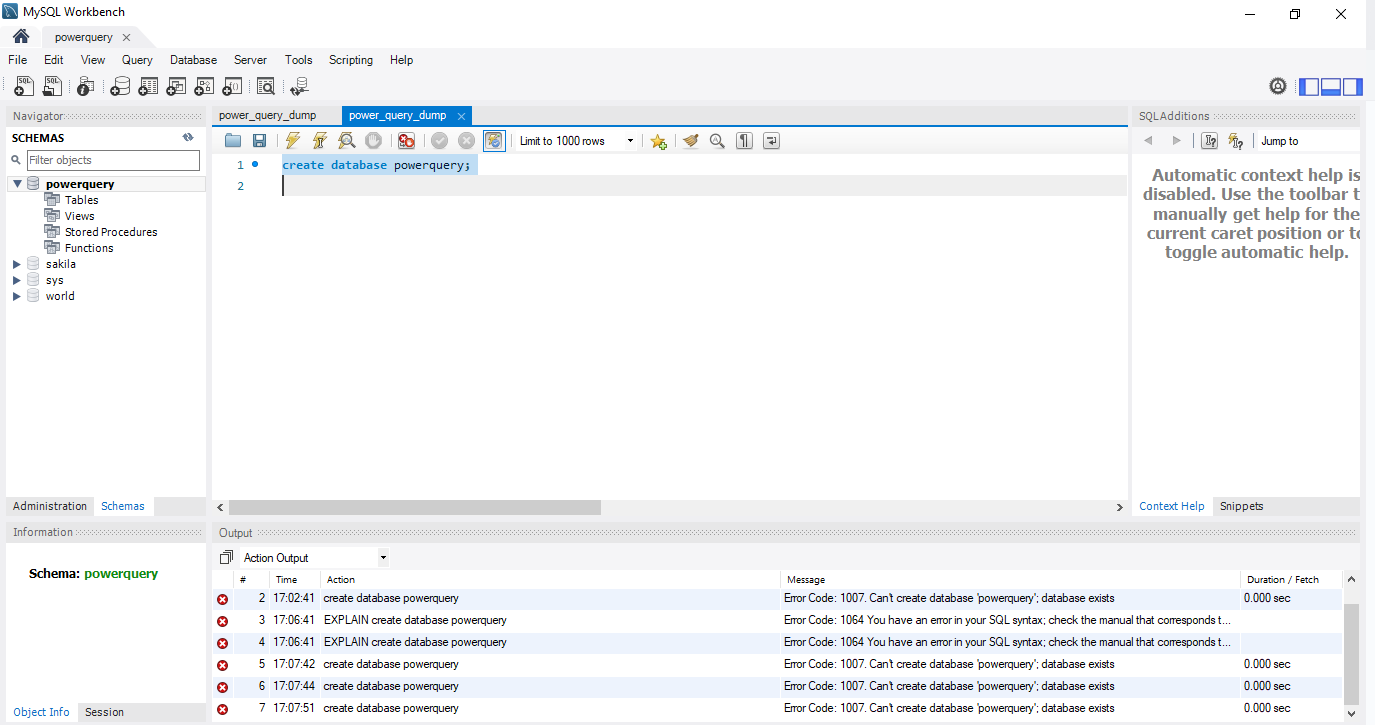This screenshot has width=1375, height=725.
Task: Select the Stored Procedures node
Action: pyautogui.click(x=111, y=232)
